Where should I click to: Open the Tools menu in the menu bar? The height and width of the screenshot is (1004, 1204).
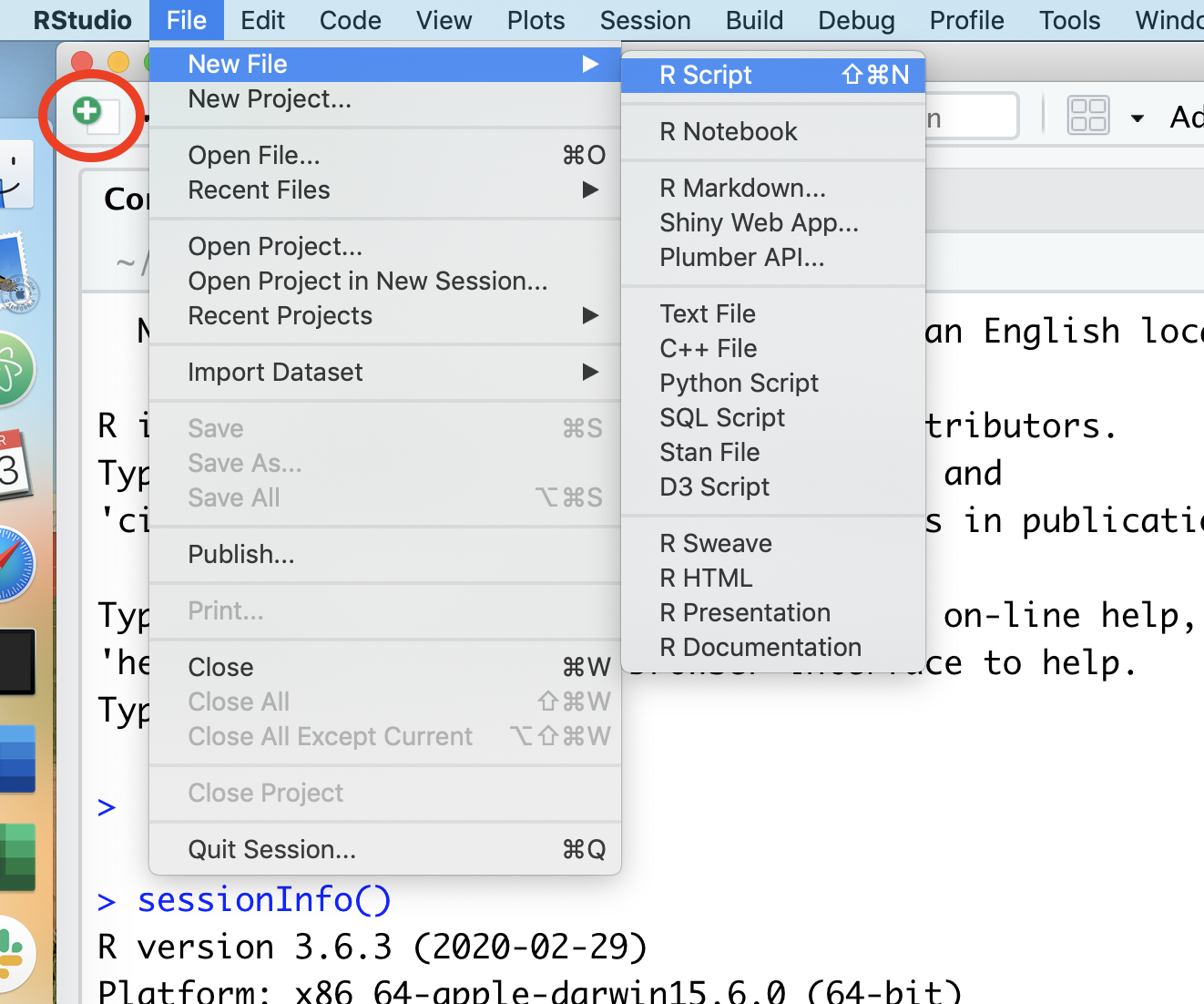(1069, 20)
